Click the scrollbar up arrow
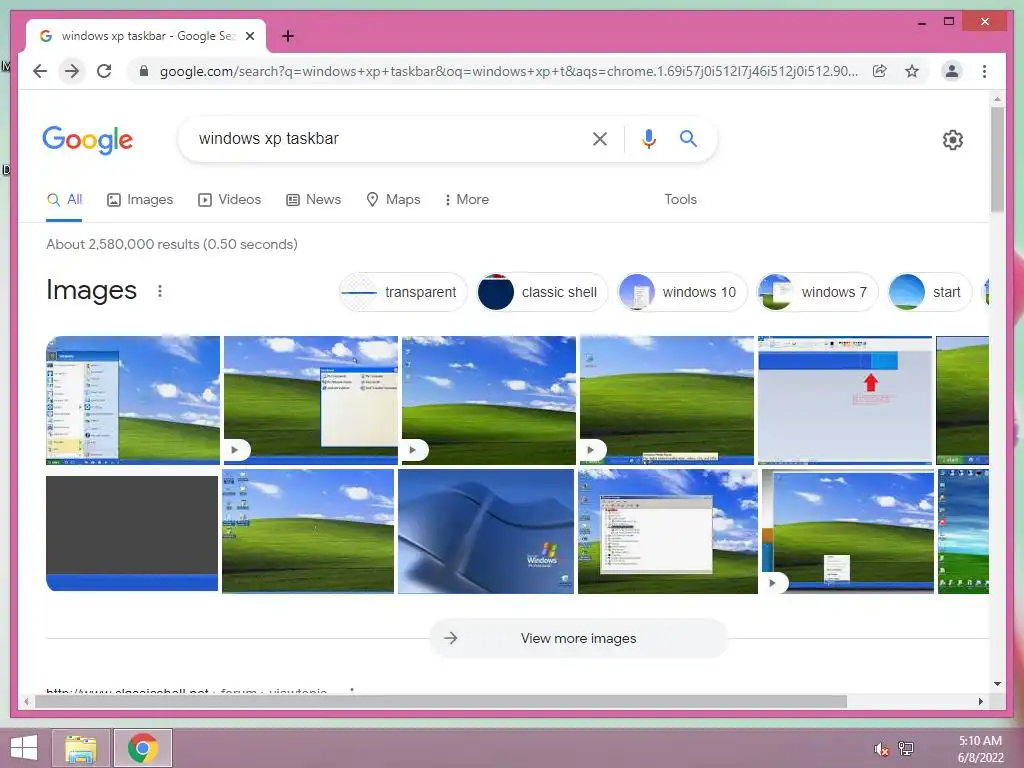Image resolution: width=1024 pixels, height=768 pixels. coord(997,99)
